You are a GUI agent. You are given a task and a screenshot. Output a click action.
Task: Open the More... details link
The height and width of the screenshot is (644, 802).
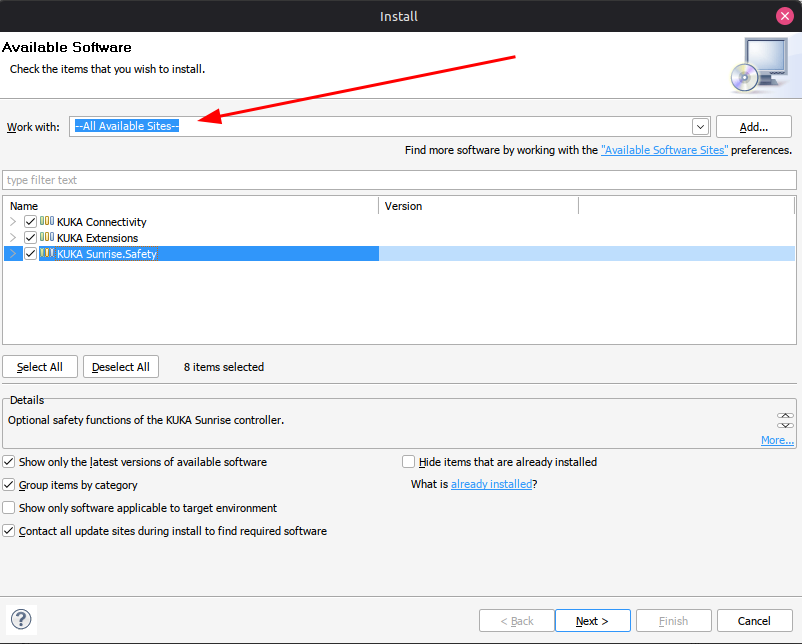point(777,440)
